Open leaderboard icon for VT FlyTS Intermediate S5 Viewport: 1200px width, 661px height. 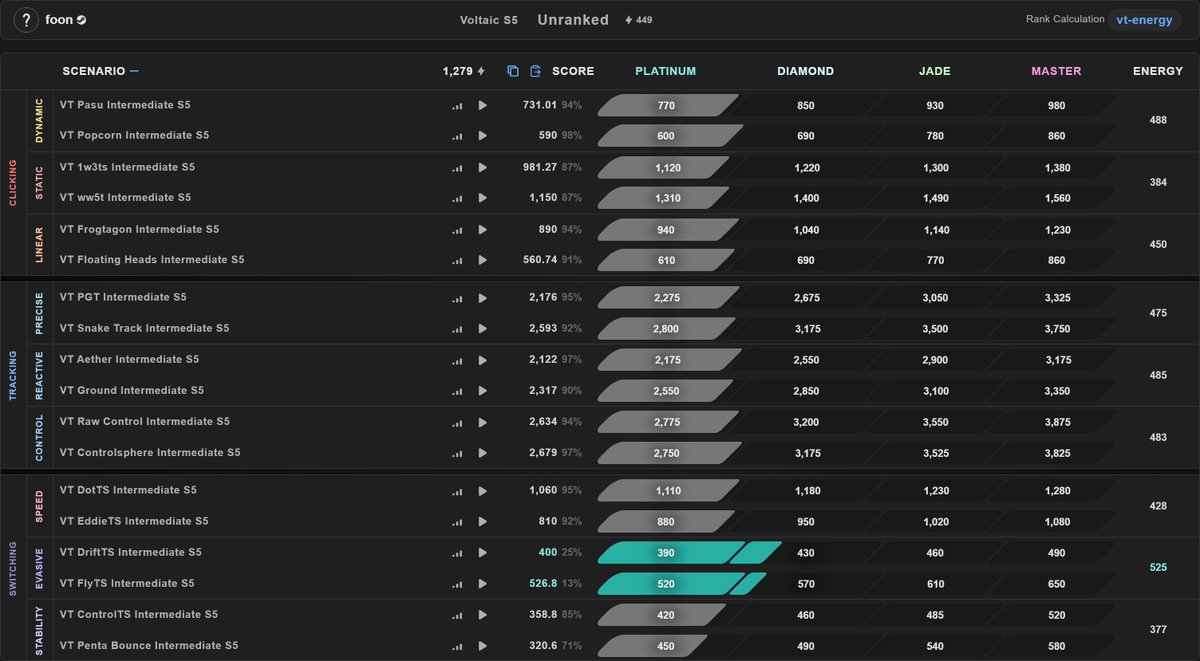point(458,584)
